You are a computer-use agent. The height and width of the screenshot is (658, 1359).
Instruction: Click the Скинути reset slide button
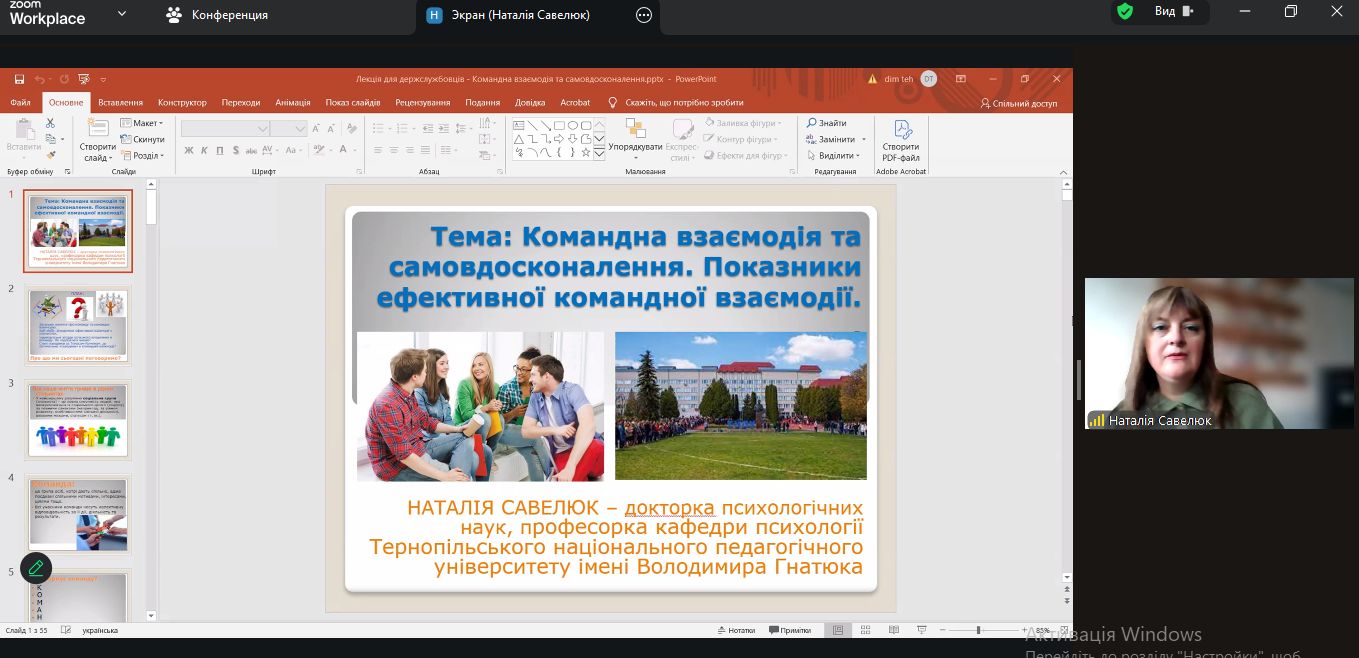[x=142, y=139]
